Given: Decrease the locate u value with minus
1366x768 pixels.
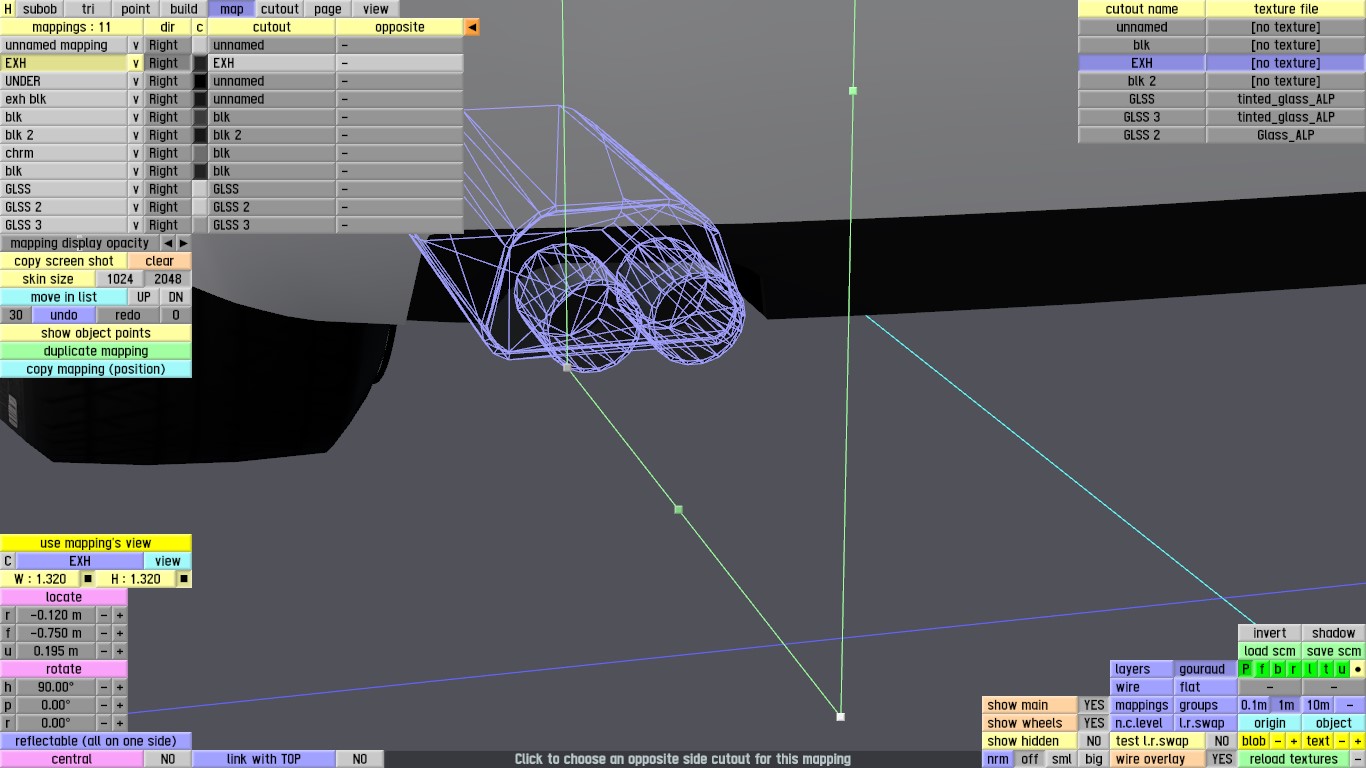Looking at the screenshot, I should [x=104, y=651].
